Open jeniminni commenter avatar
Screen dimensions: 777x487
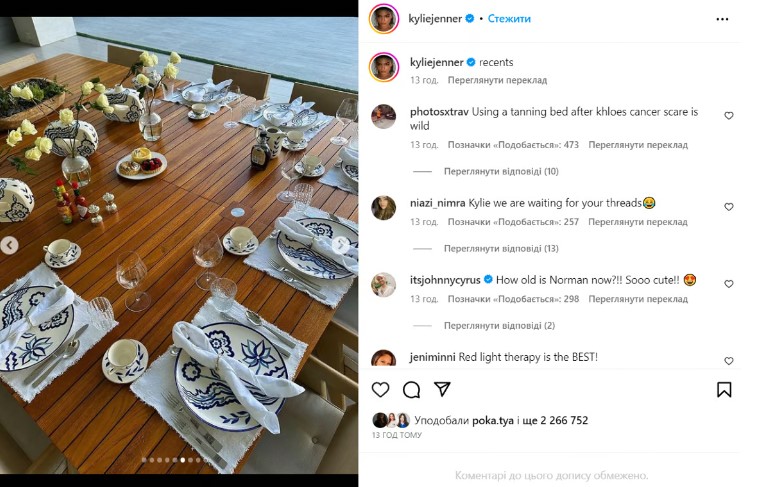[384, 359]
